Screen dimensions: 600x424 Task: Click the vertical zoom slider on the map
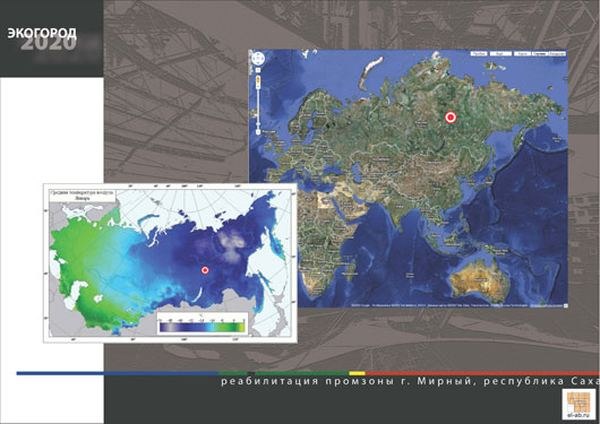coord(259,104)
